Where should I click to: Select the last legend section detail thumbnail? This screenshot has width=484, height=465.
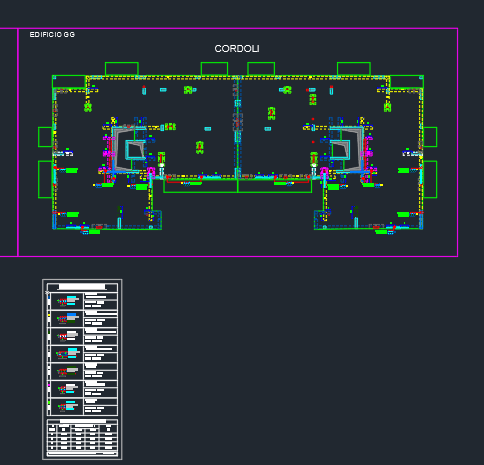pyautogui.click(x=68, y=406)
